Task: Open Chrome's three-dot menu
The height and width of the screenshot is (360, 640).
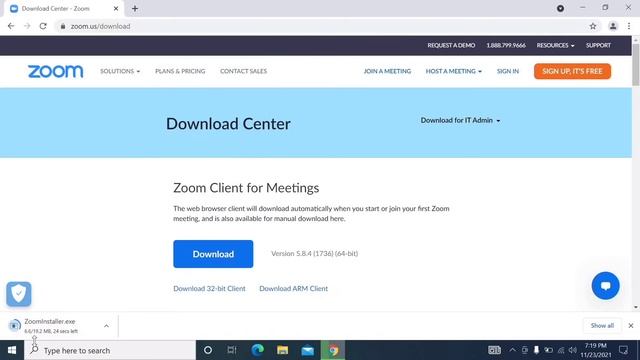Action: [629, 26]
